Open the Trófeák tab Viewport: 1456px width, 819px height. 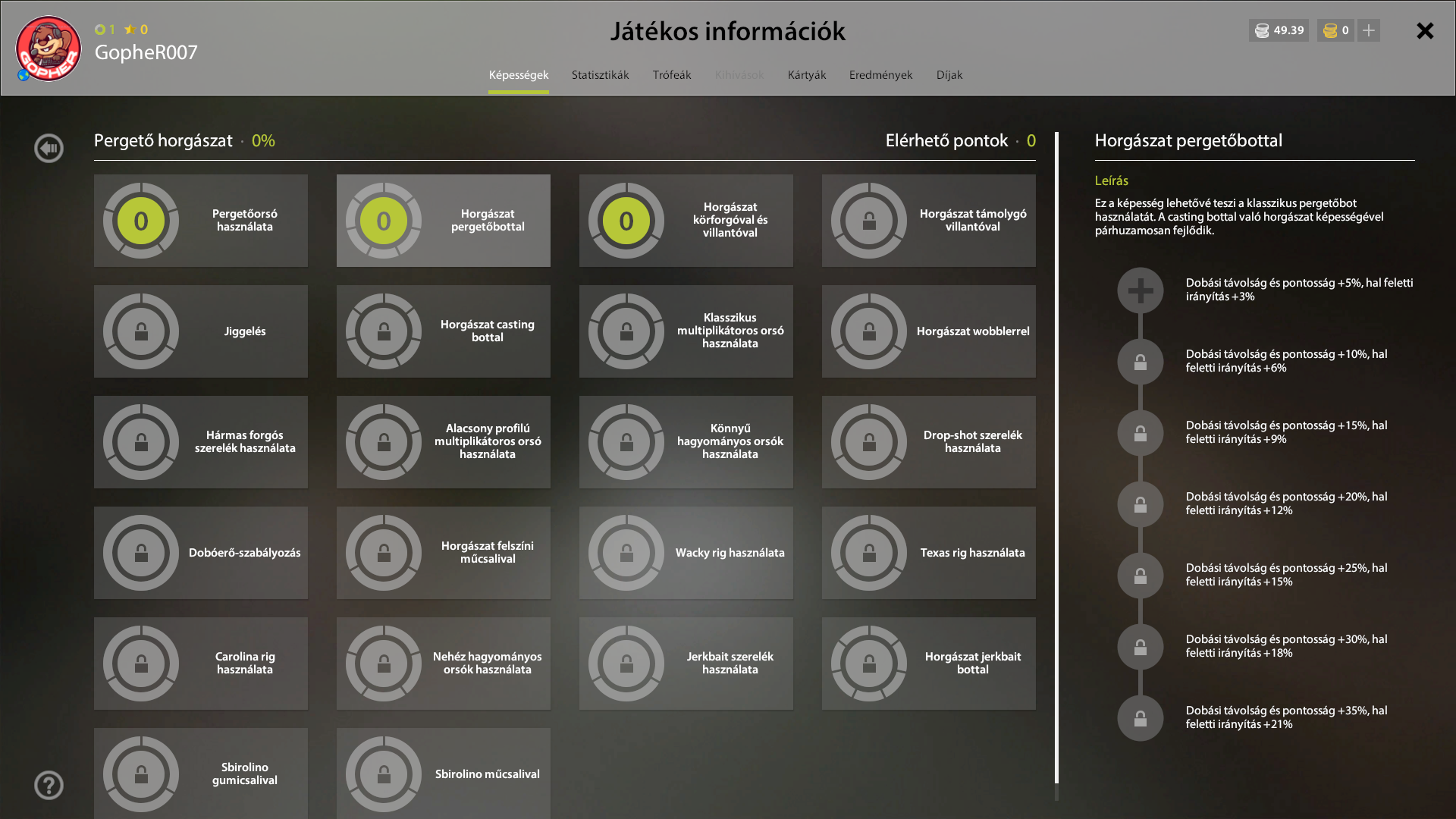pos(671,75)
